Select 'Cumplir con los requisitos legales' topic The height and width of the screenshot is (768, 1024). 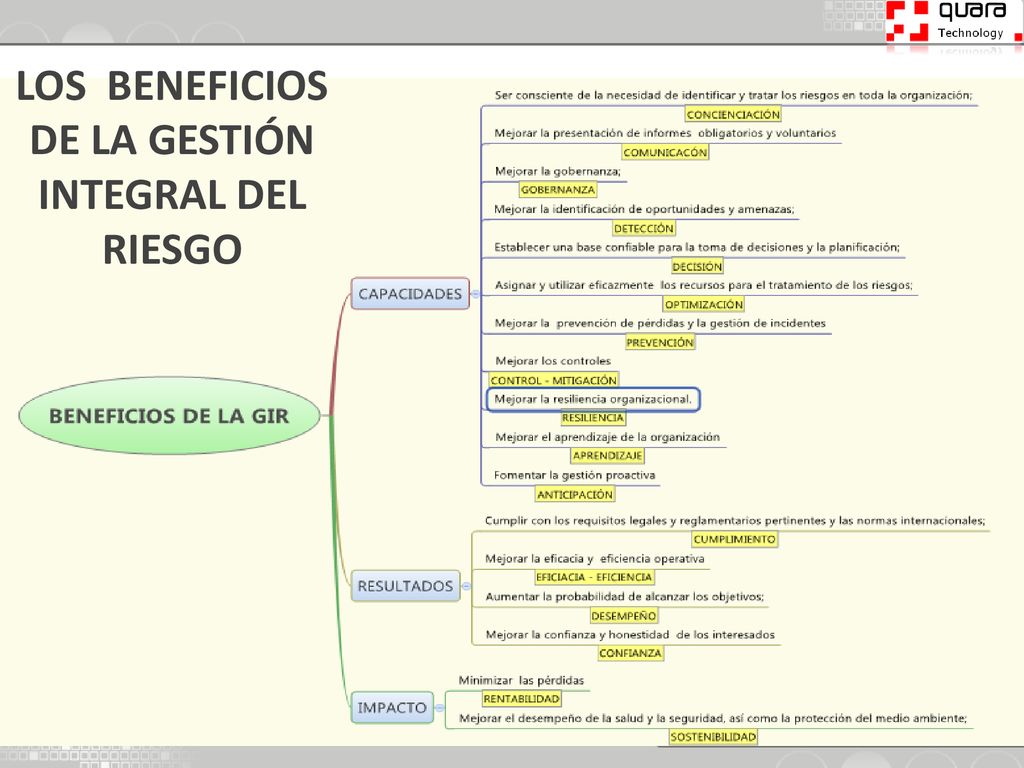[735, 520]
